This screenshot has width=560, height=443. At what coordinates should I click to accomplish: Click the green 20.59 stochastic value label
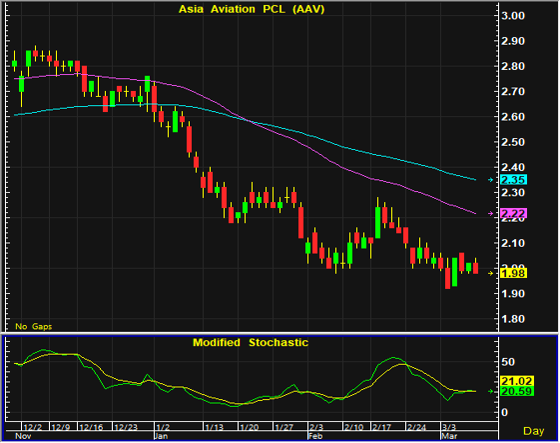[517, 391]
